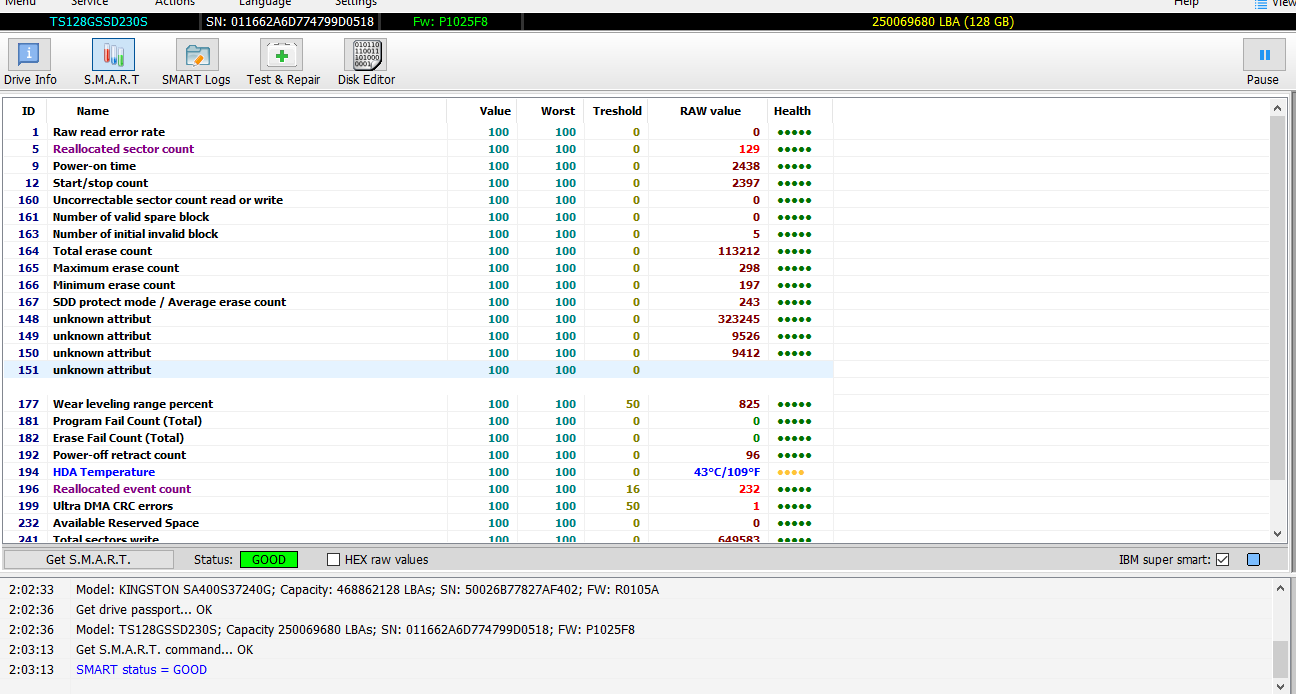Select the Program Fail Count (Total) row

[x=418, y=421]
